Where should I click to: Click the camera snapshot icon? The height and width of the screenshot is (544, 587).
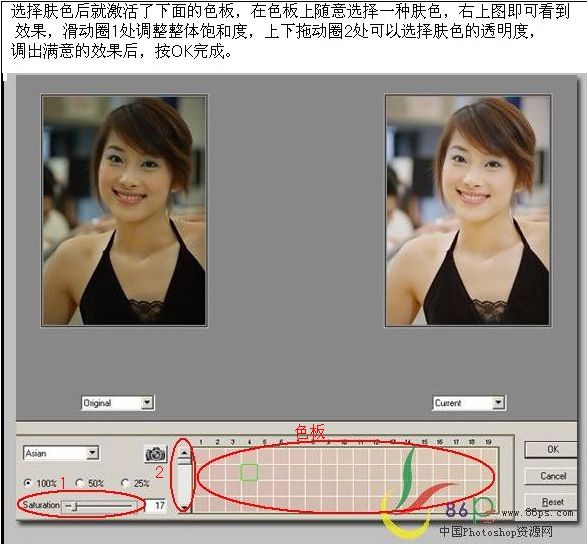pos(155,454)
